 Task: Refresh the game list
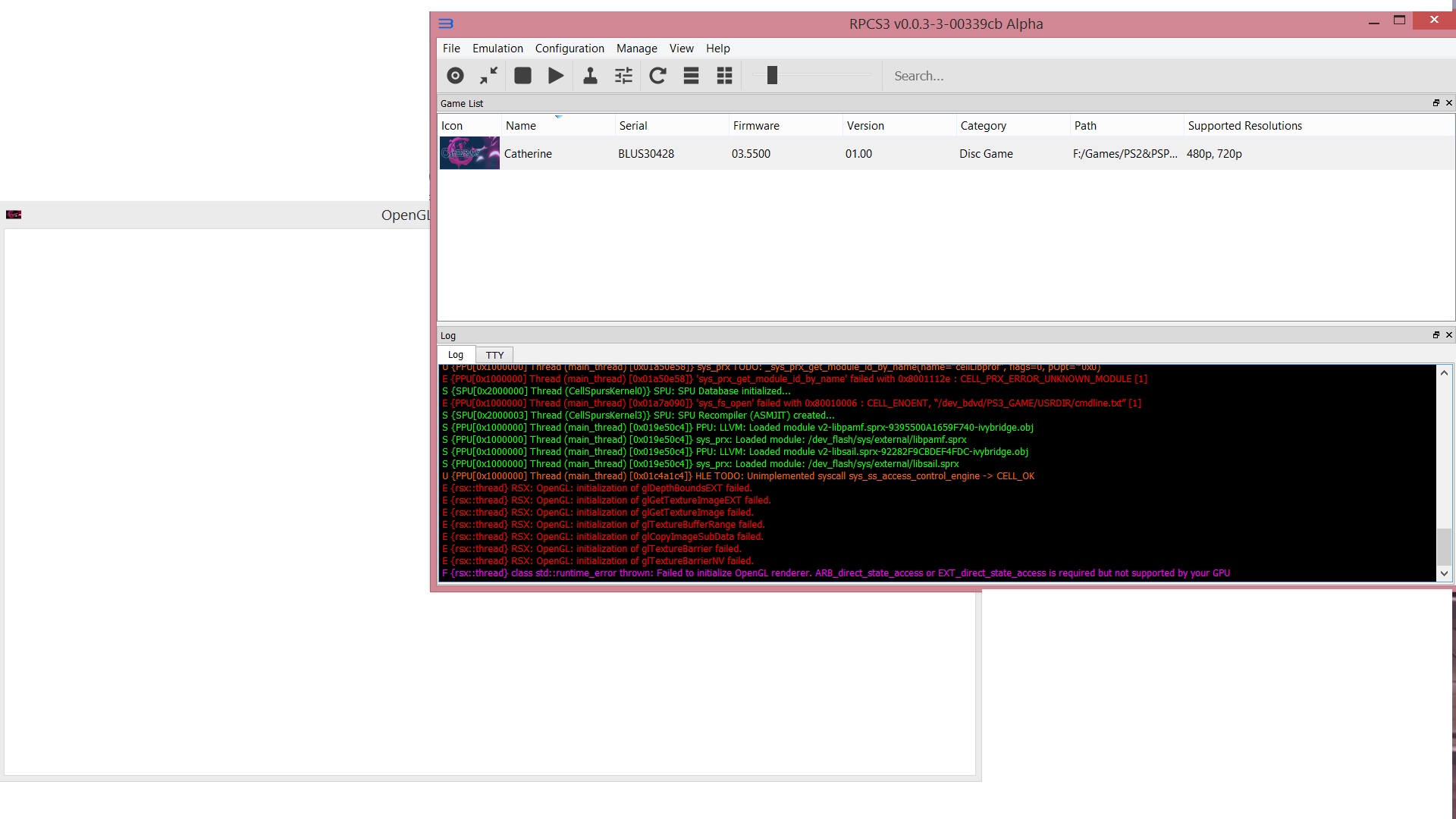coord(657,76)
